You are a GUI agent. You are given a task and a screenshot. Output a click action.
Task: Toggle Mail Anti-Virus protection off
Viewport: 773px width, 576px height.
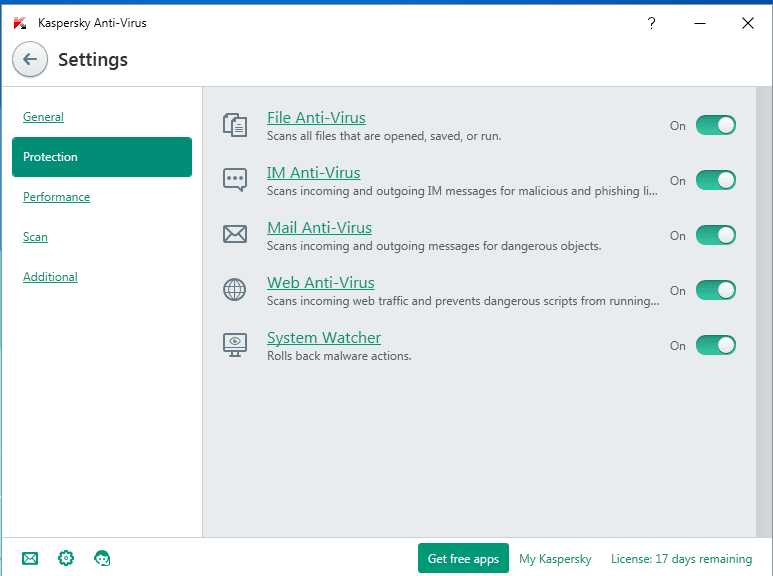(716, 235)
